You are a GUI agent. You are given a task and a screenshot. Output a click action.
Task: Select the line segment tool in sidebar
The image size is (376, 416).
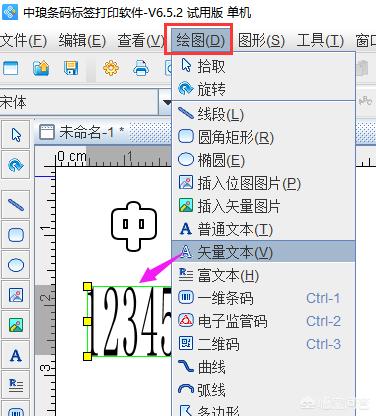click(16, 204)
